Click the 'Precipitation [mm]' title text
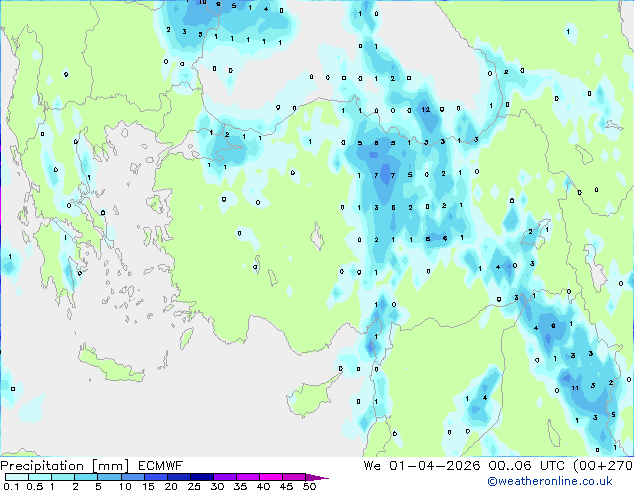The image size is (634, 490). pyautogui.click(x=65, y=466)
